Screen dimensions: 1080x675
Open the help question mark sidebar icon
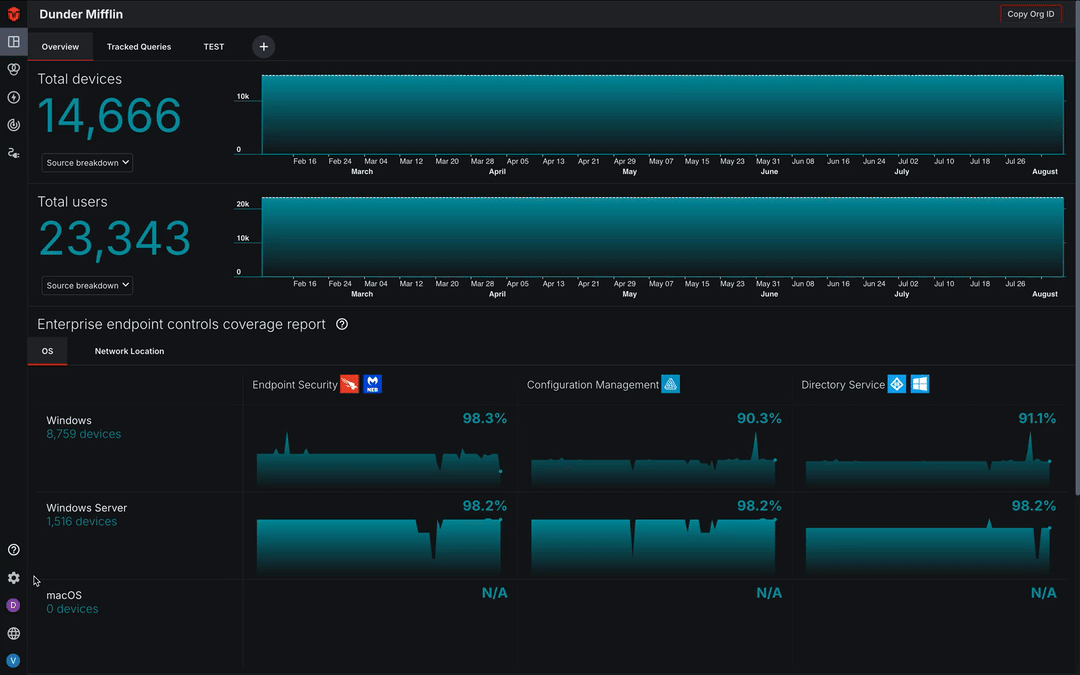click(x=13, y=550)
